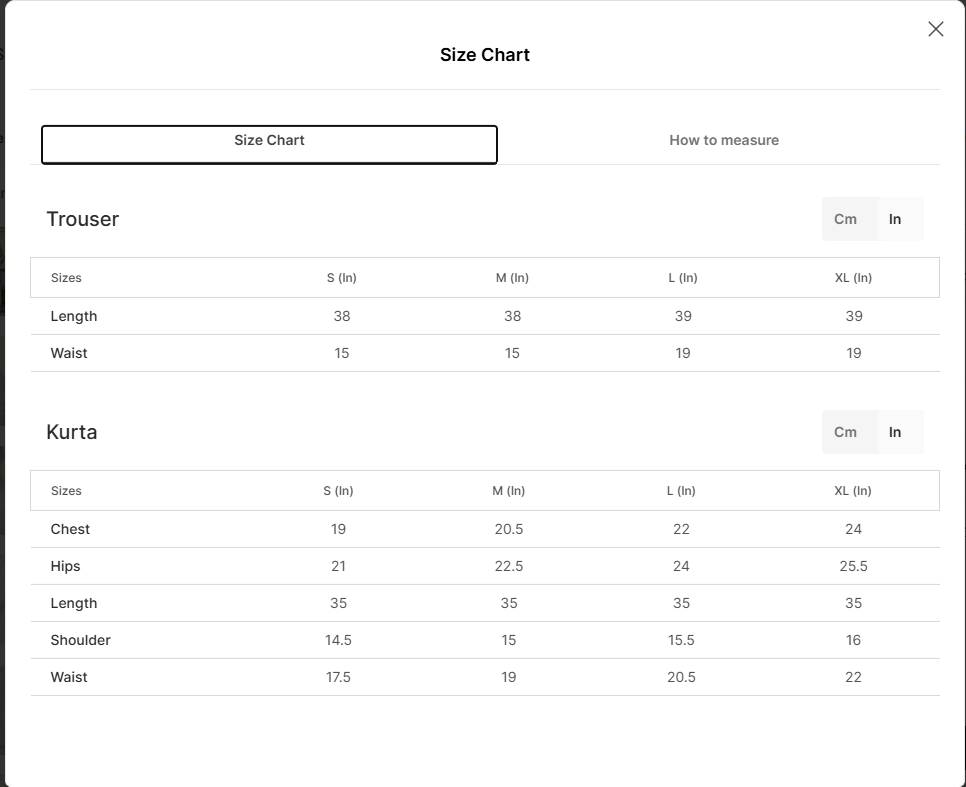This screenshot has width=966, height=787.
Task: Click the Trouser section heading
Action: tap(83, 219)
